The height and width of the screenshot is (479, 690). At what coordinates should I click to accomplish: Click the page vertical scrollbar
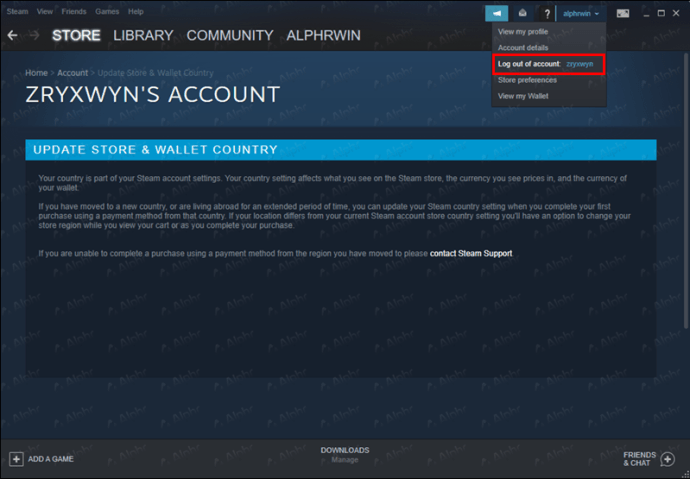pyautogui.click(x=686, y=190)
